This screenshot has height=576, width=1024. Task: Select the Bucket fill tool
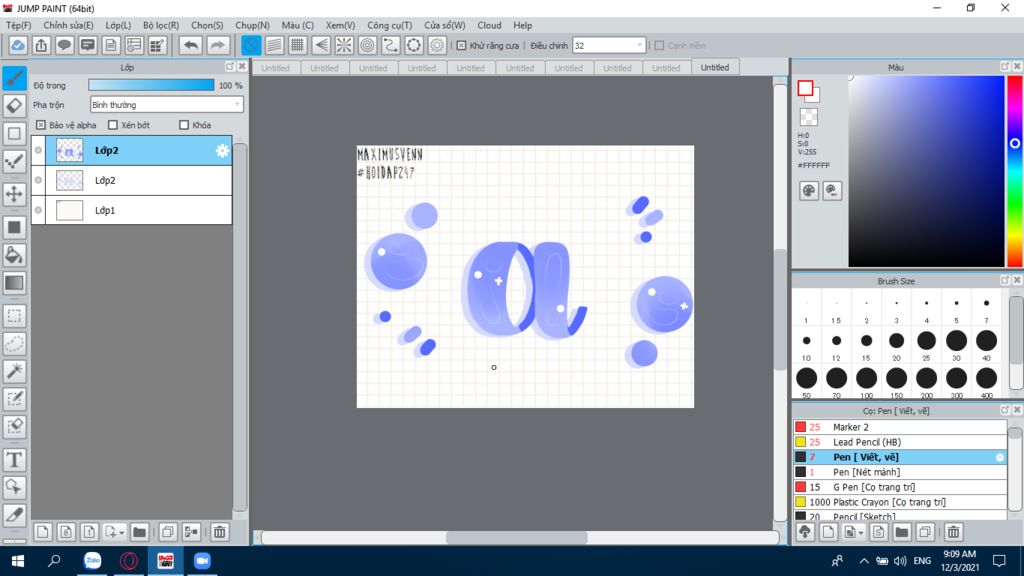pyautogui.click(x=14, y=255)
